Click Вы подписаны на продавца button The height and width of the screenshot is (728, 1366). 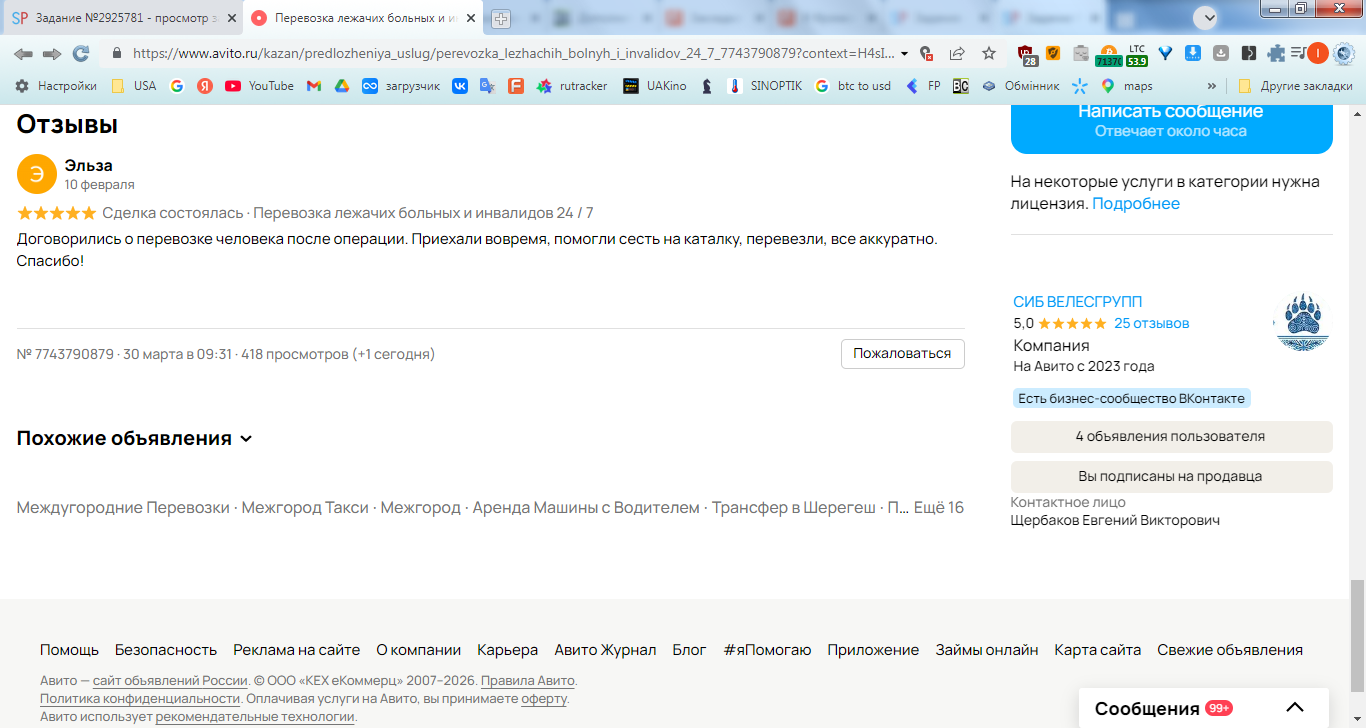tap(1172, 476)
